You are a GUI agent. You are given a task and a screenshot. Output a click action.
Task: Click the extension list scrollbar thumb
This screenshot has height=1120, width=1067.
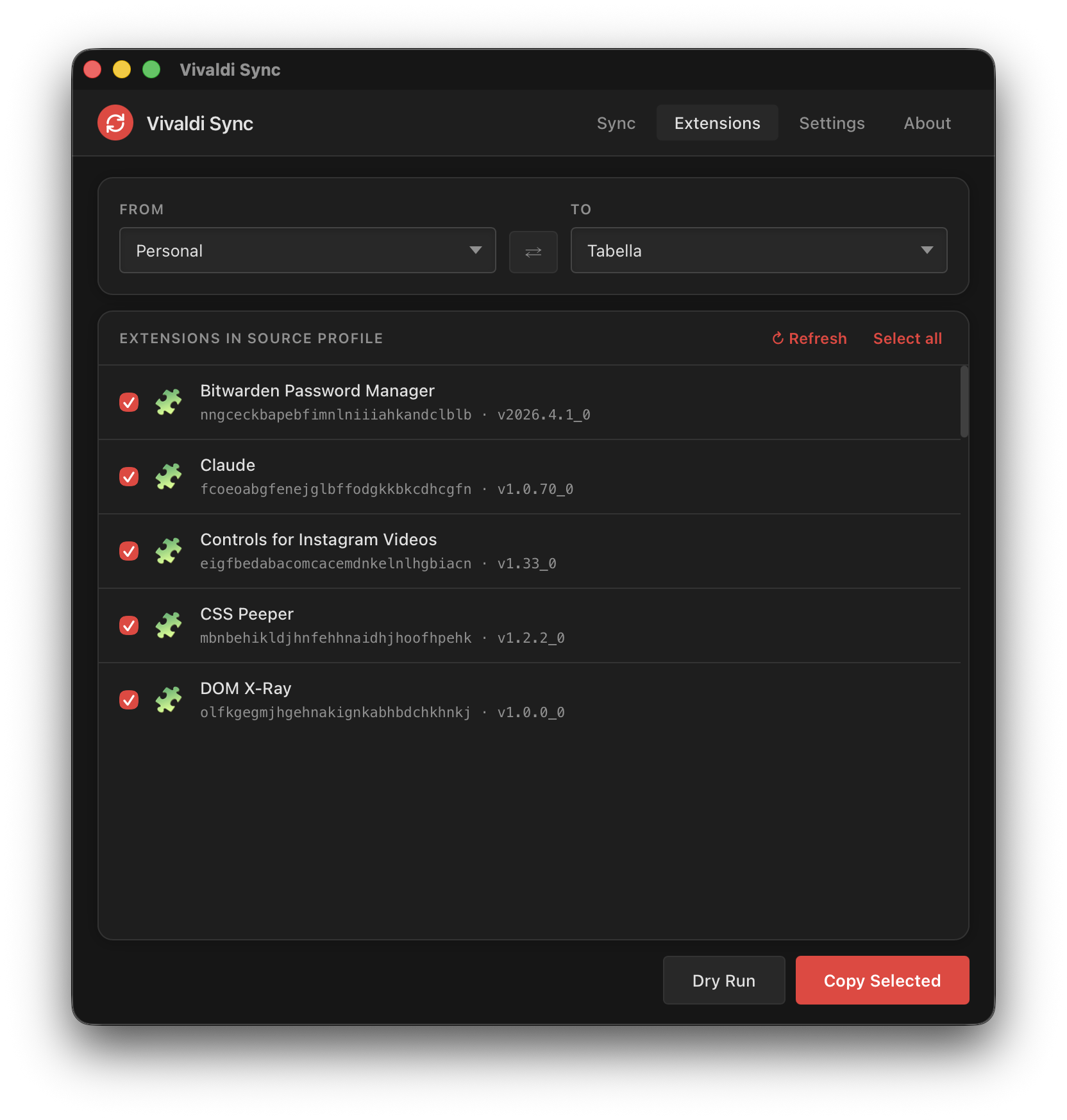pyautogui.click(x=964, y=402)
